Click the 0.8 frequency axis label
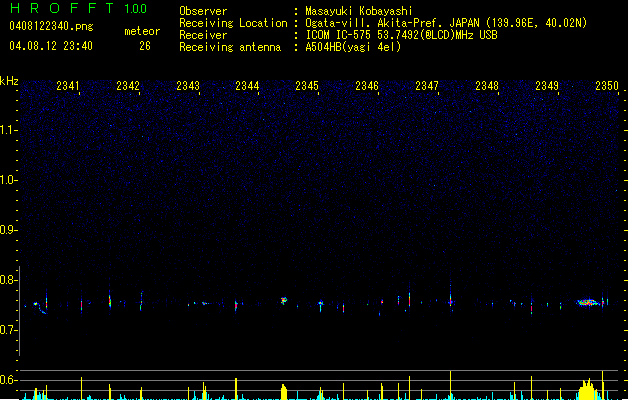The height and width of the screenshot is (400, 629). tap(7, 280)
